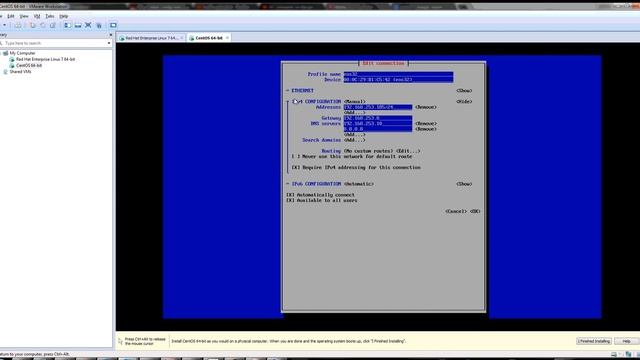Add a search domain
Screen dimensions: 640x360
(x=355, y=140)
